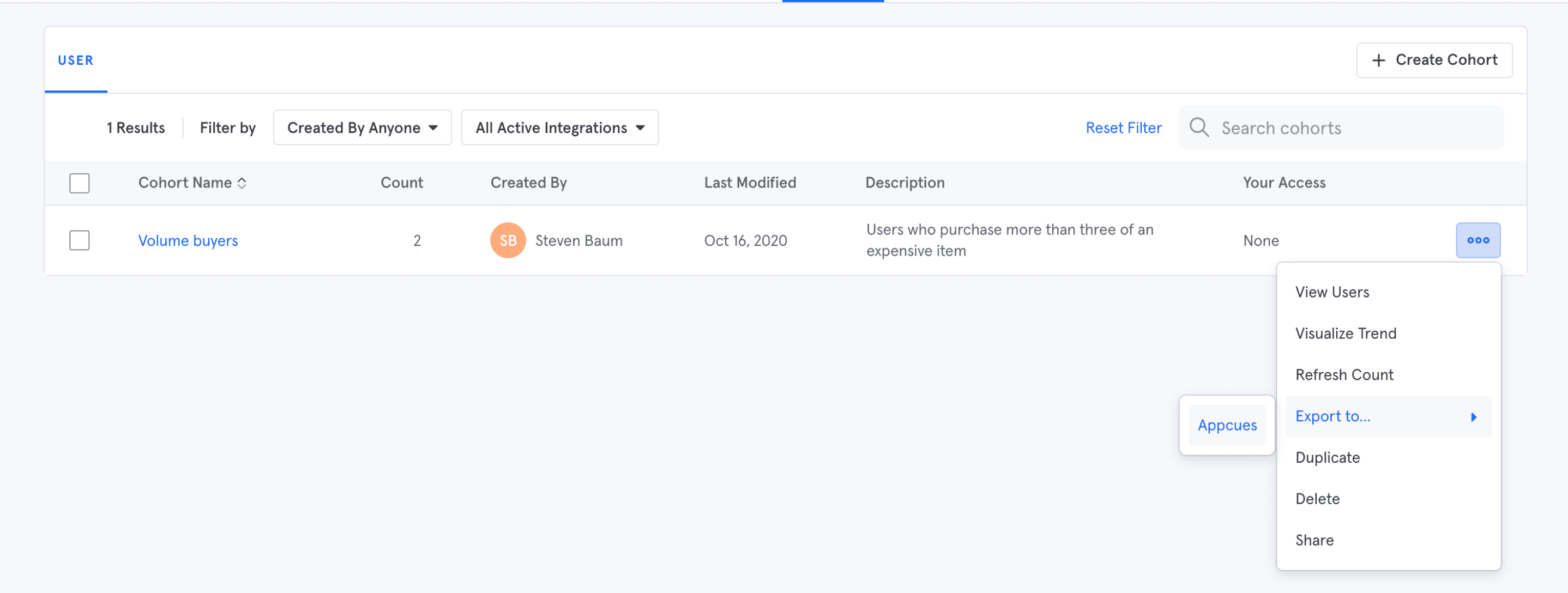The width and height of the screenshot is (1568, 593).
Task: Click the Export to submenu arrow
Action: (x=1473, y=416)
